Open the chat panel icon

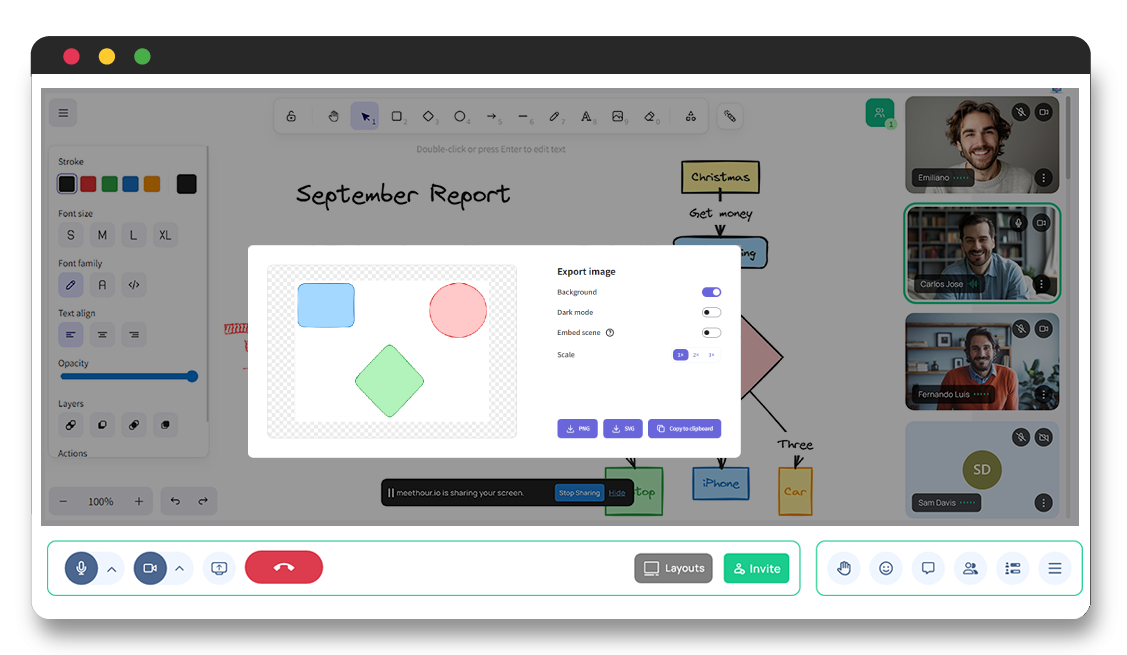(928, 568)
